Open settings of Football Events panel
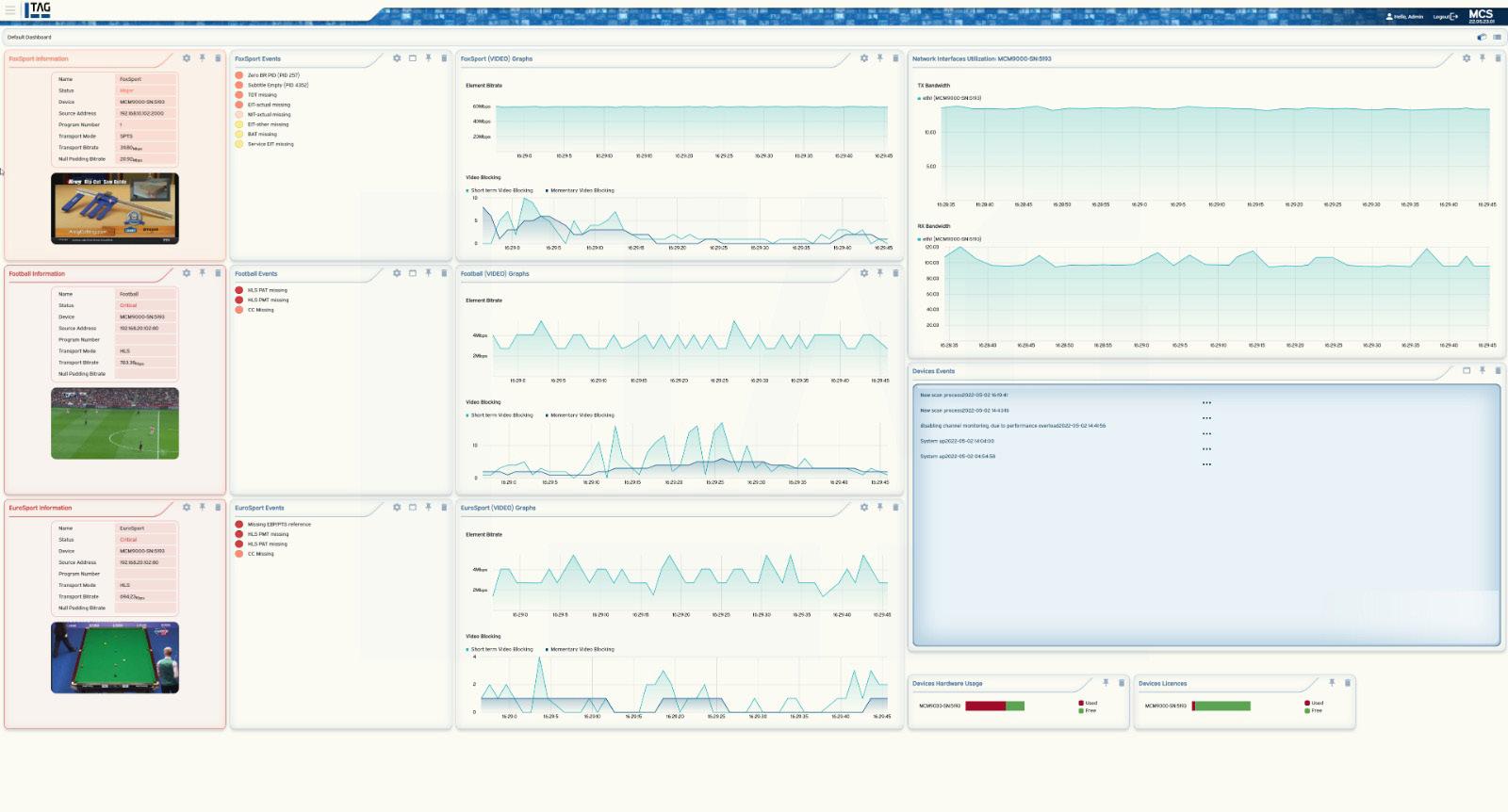 (x=397, y=273)
